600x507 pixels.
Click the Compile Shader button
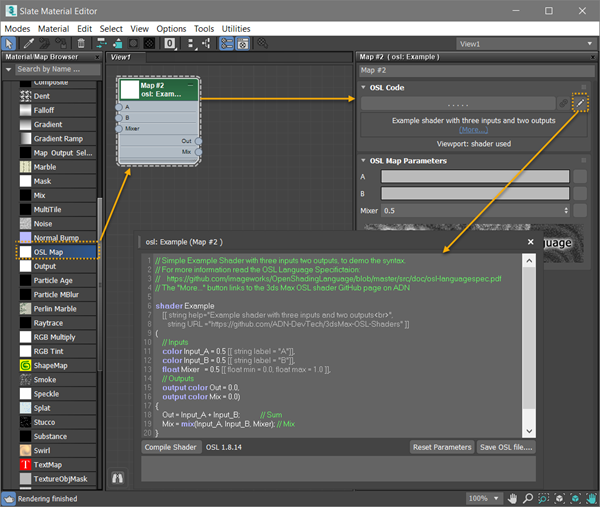pyautogui.click(x=170, y=447)
